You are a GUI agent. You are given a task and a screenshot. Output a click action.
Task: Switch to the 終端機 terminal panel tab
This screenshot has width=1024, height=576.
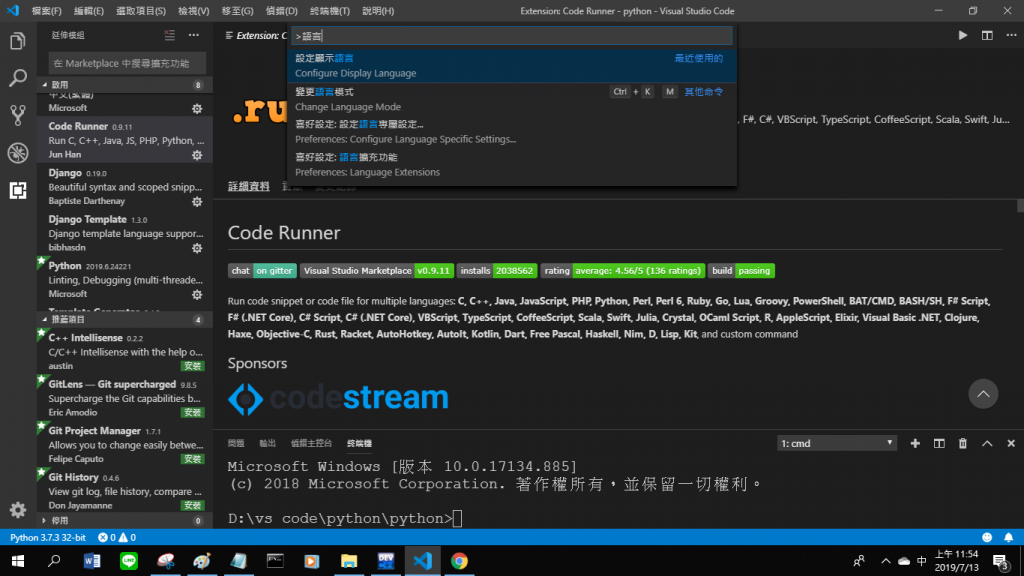coord(359,443)
